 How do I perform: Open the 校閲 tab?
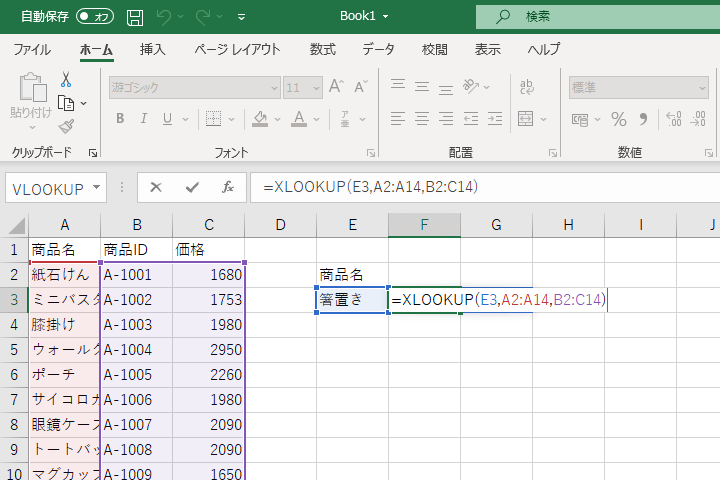(434, 49)
